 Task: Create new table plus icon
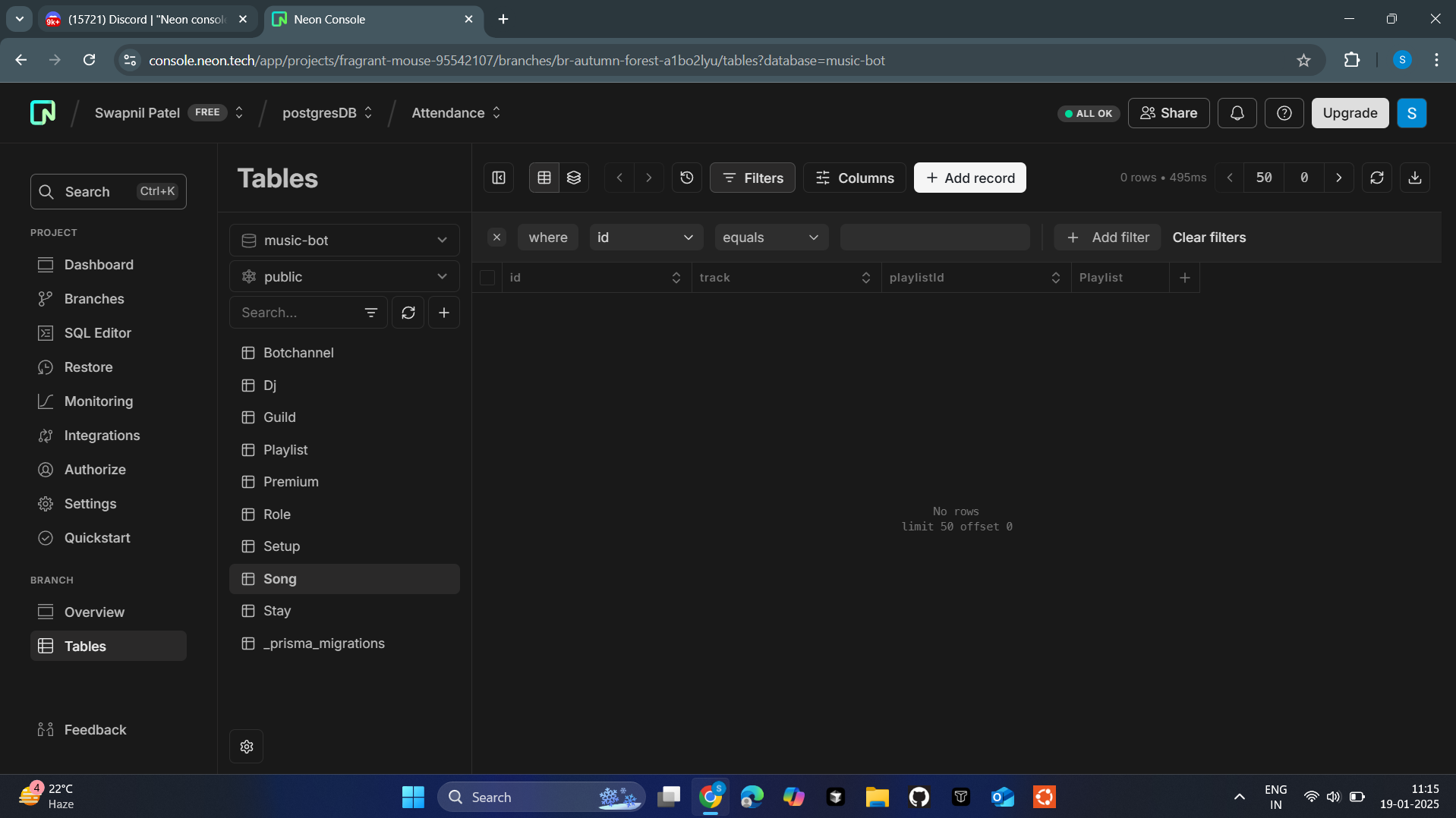point(444,313)
